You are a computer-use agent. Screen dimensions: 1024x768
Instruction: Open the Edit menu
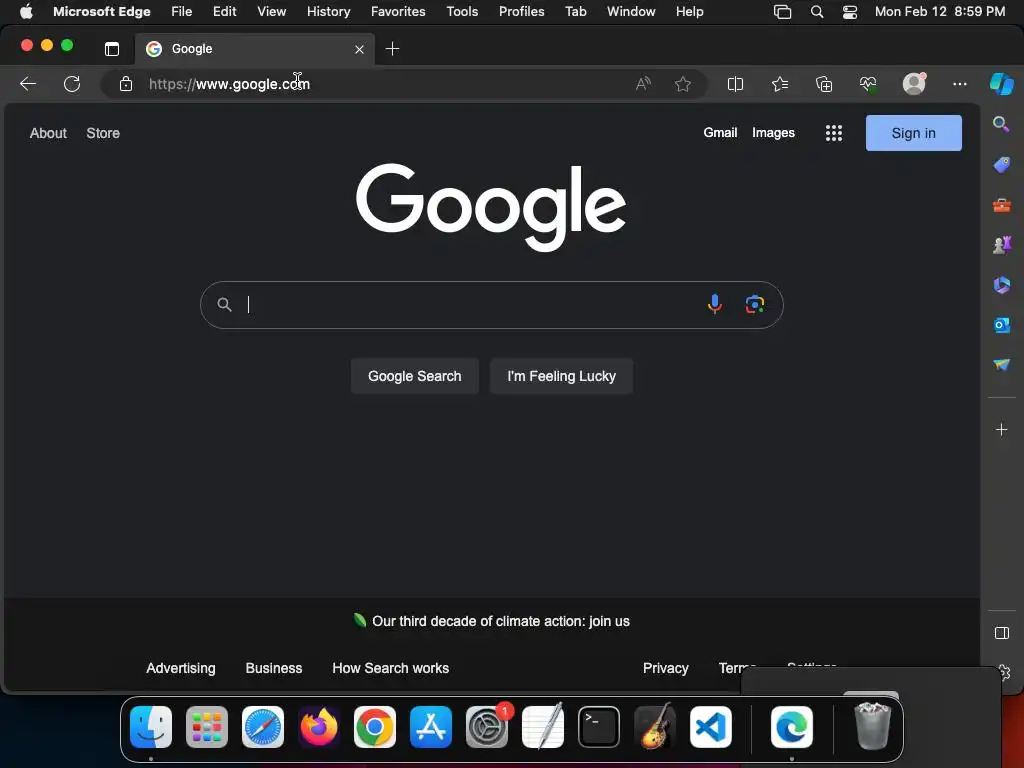point(224,12)
